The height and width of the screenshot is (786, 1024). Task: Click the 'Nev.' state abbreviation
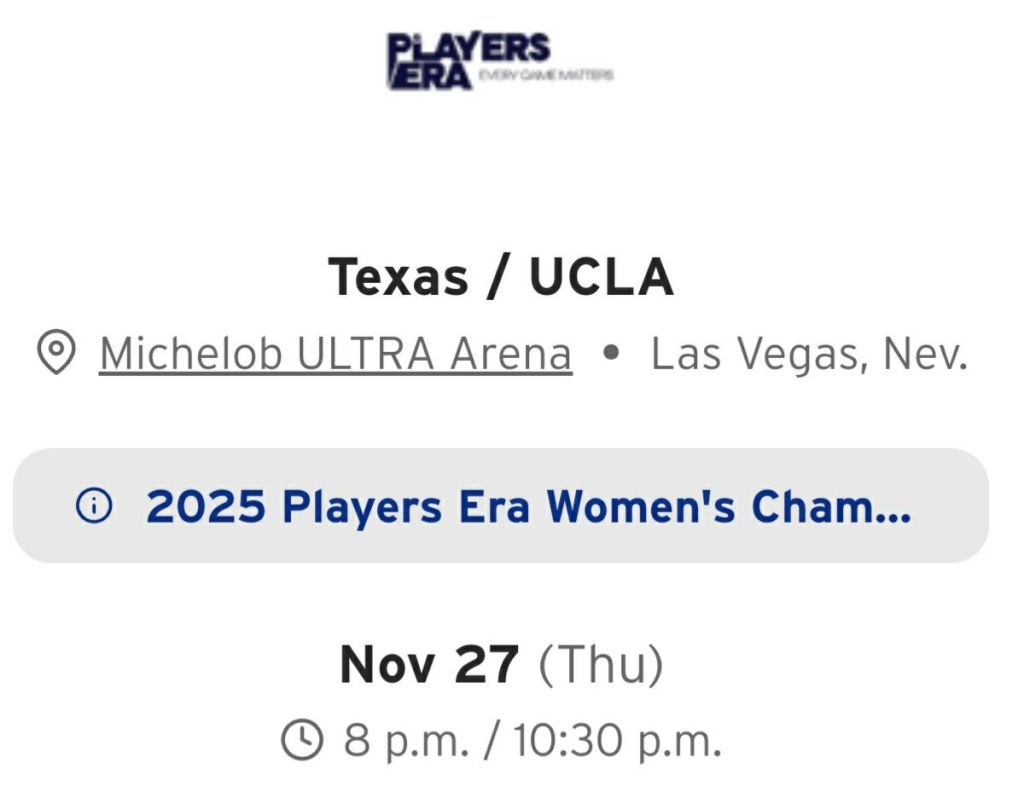pyautogui.click(x=926, y=354)
